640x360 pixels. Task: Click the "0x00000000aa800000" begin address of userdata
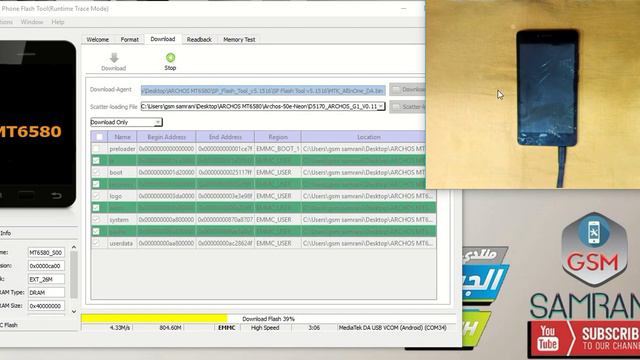point(167,243)
